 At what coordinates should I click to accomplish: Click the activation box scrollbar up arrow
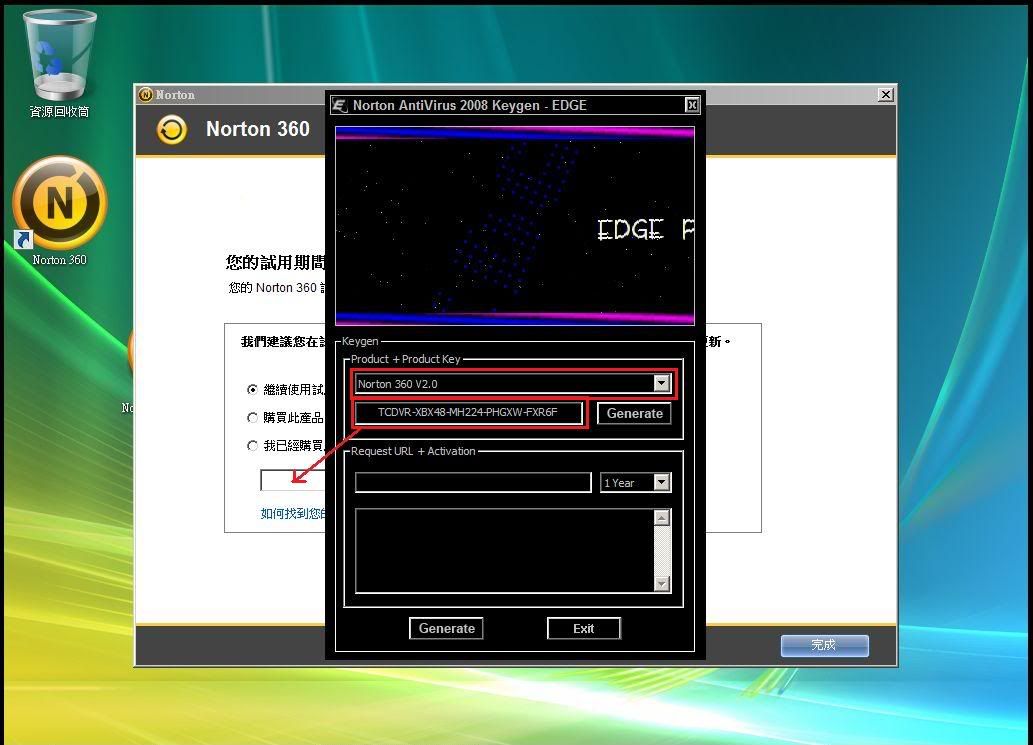point(662,517)
